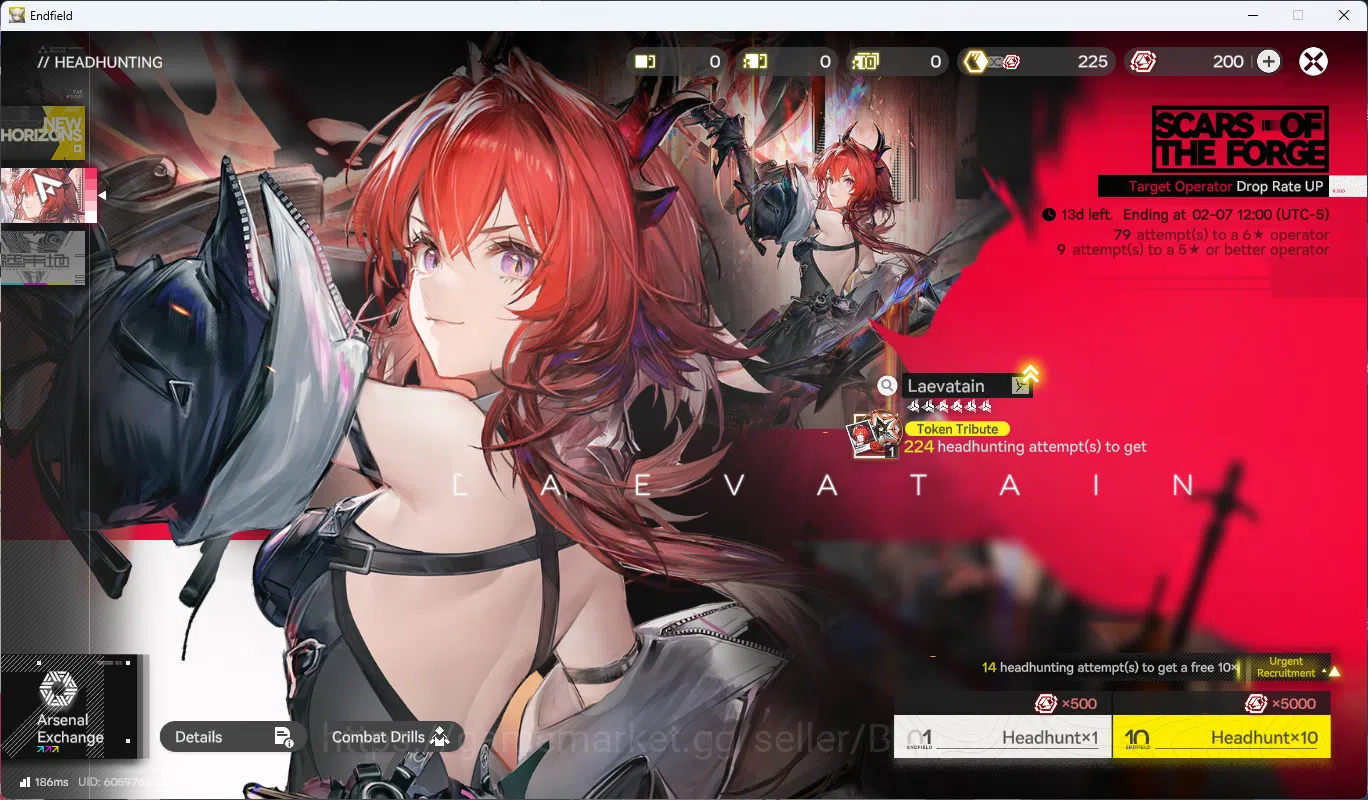The height and width of the screenshot is (800, 1368).
Task: Click the Laevatain six-star rarity icons
Action: tap(949, 406)
